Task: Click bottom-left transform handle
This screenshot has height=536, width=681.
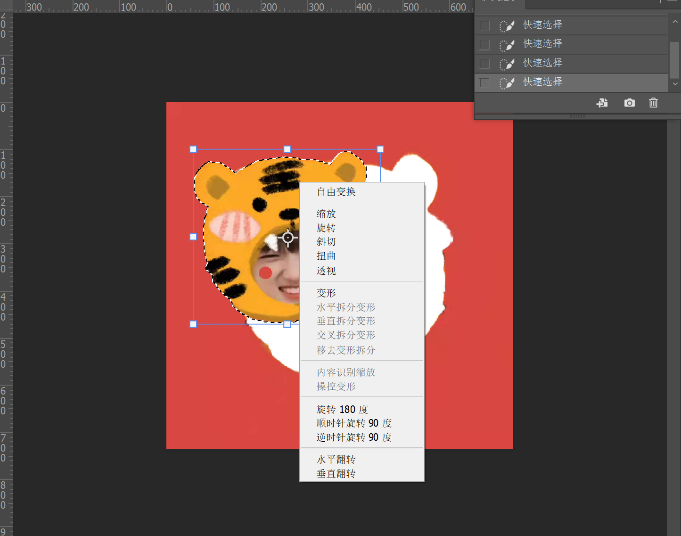Action: [193, 324]
